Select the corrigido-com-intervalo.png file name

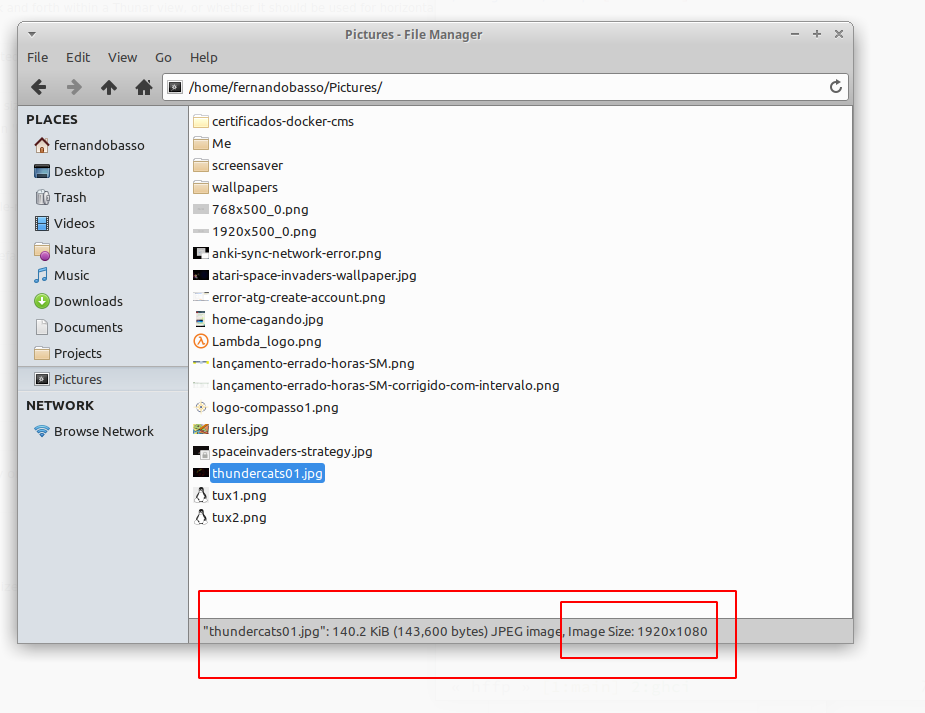pyautogui.click(x=386, y=385)
